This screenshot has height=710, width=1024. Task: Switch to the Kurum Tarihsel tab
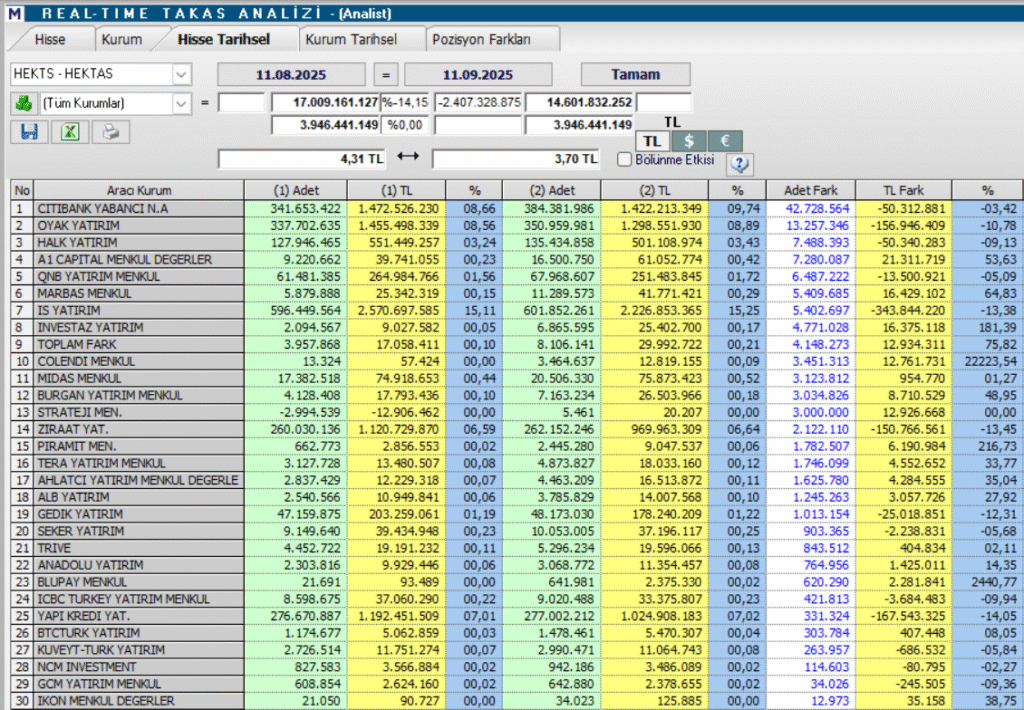pos(354,38)
